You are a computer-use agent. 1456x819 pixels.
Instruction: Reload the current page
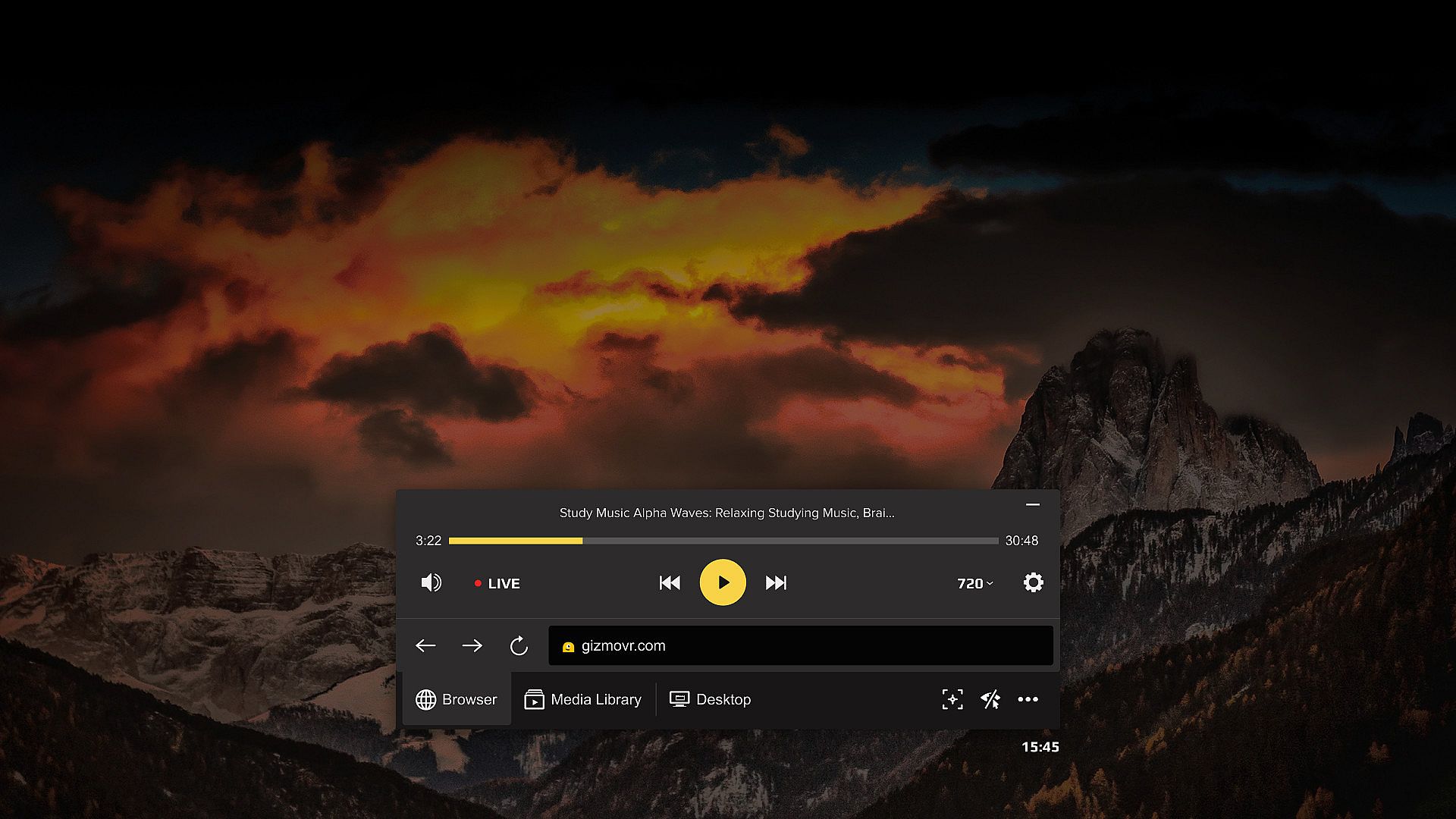519,645
